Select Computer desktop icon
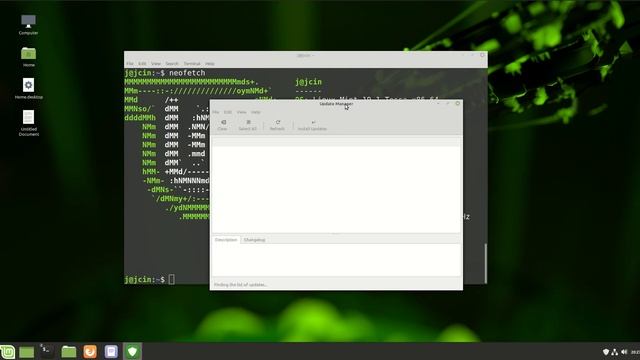This screenshot has width=640, height=360. coord(28,24)
